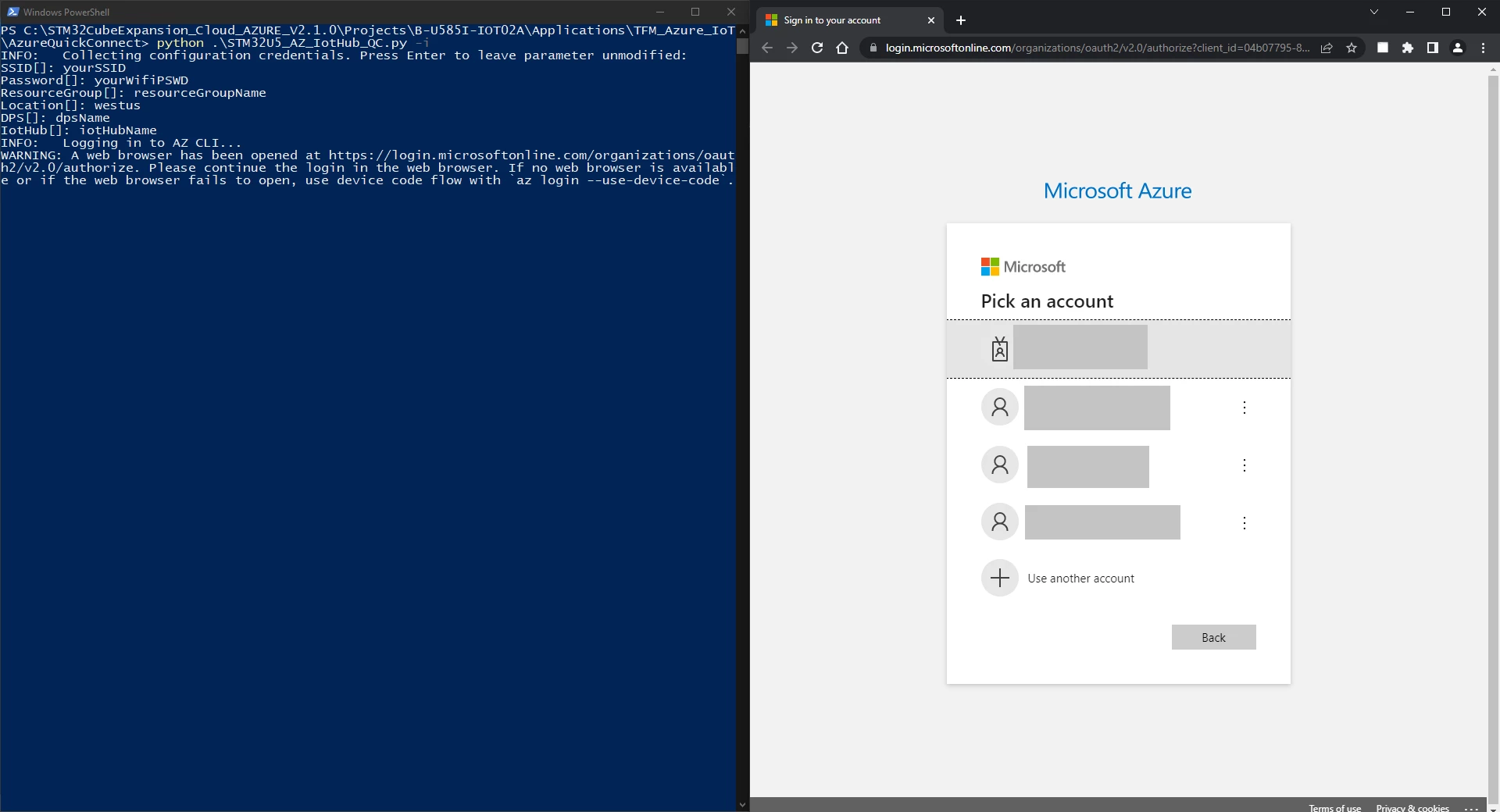This screenshot has width=1500, height=812.
Task: Click the PowerShell window title icon
Action: point(12,12)
